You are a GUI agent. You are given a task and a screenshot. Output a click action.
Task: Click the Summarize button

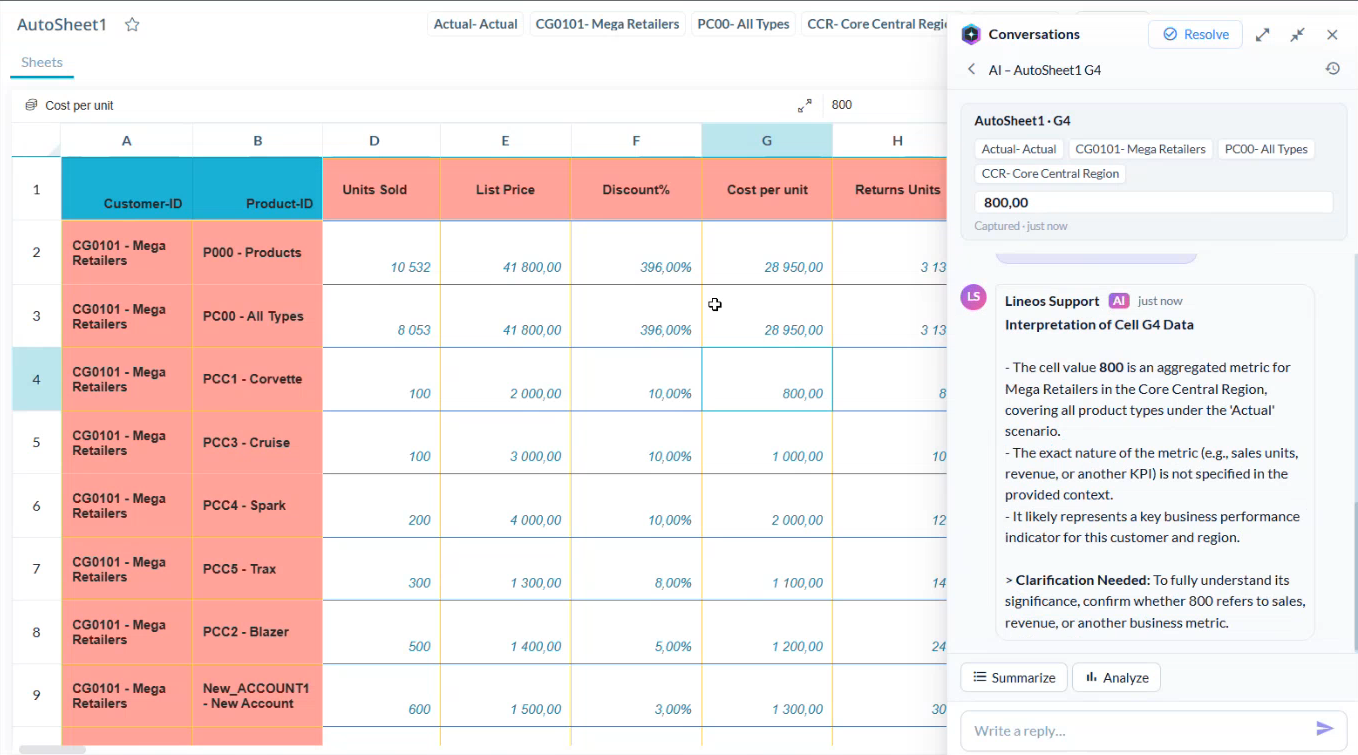pyautogui.click(x=1014, y=677)
